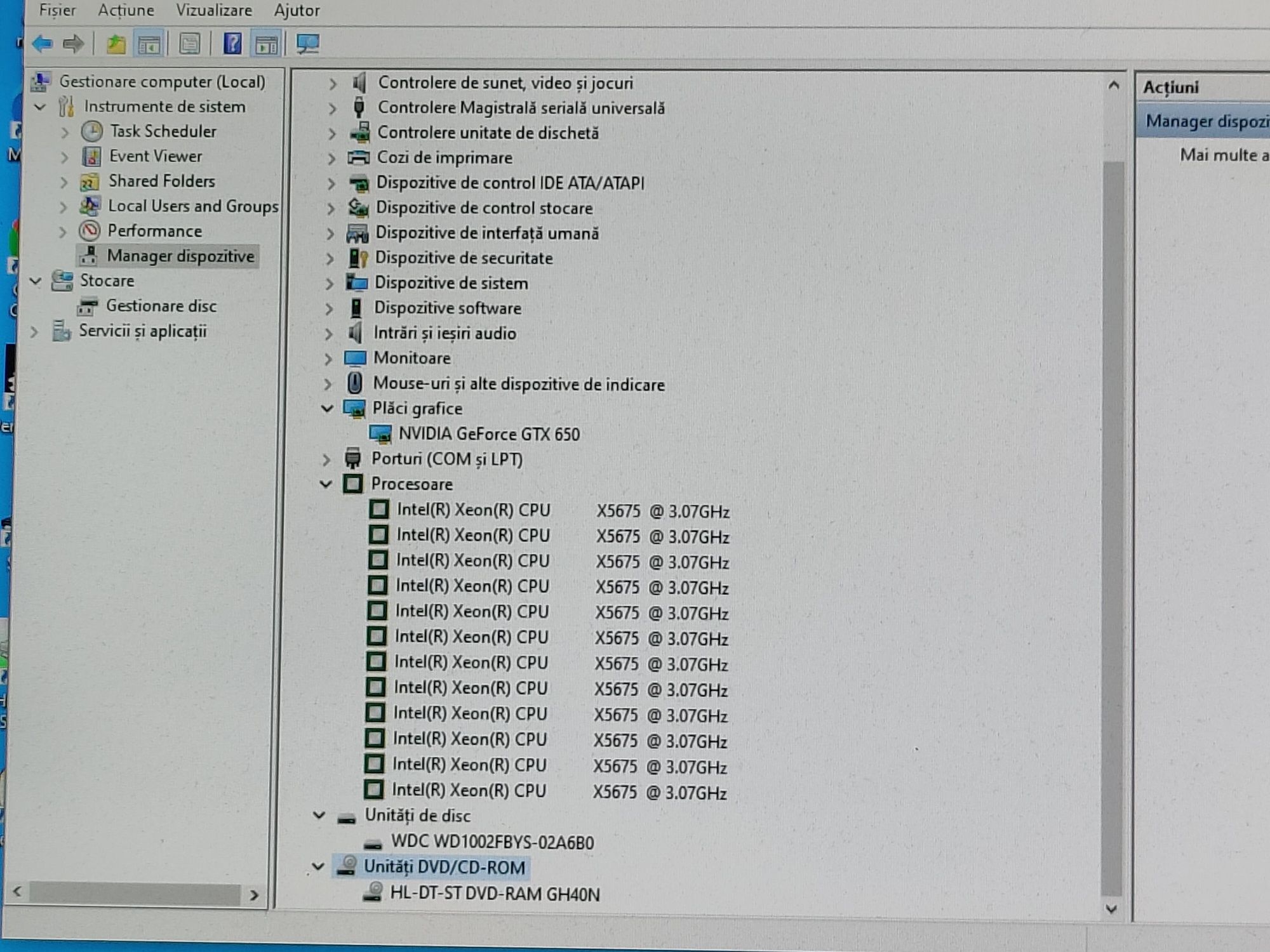Collapse the Stocare node
The image size is (1270, 952).
[36, 281]
